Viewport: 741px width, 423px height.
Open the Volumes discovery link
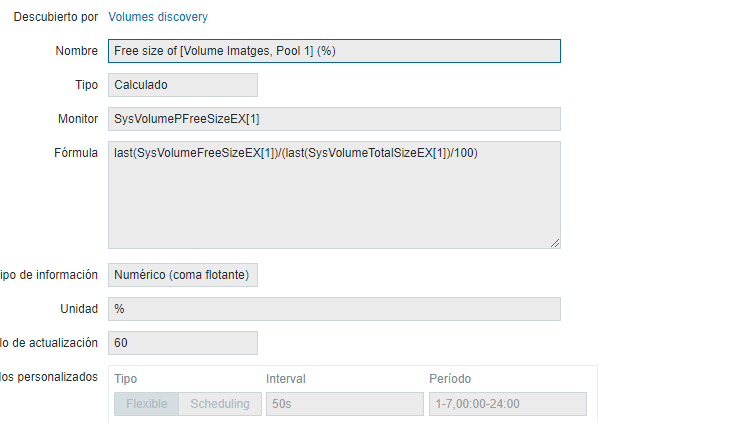coord(158,17)
